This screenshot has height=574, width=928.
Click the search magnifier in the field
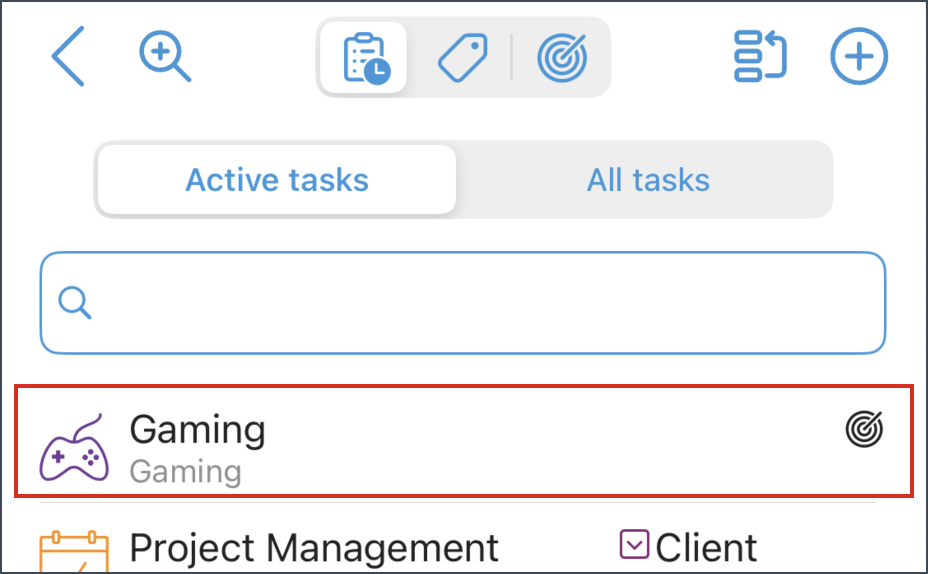[x=75, y=303]
